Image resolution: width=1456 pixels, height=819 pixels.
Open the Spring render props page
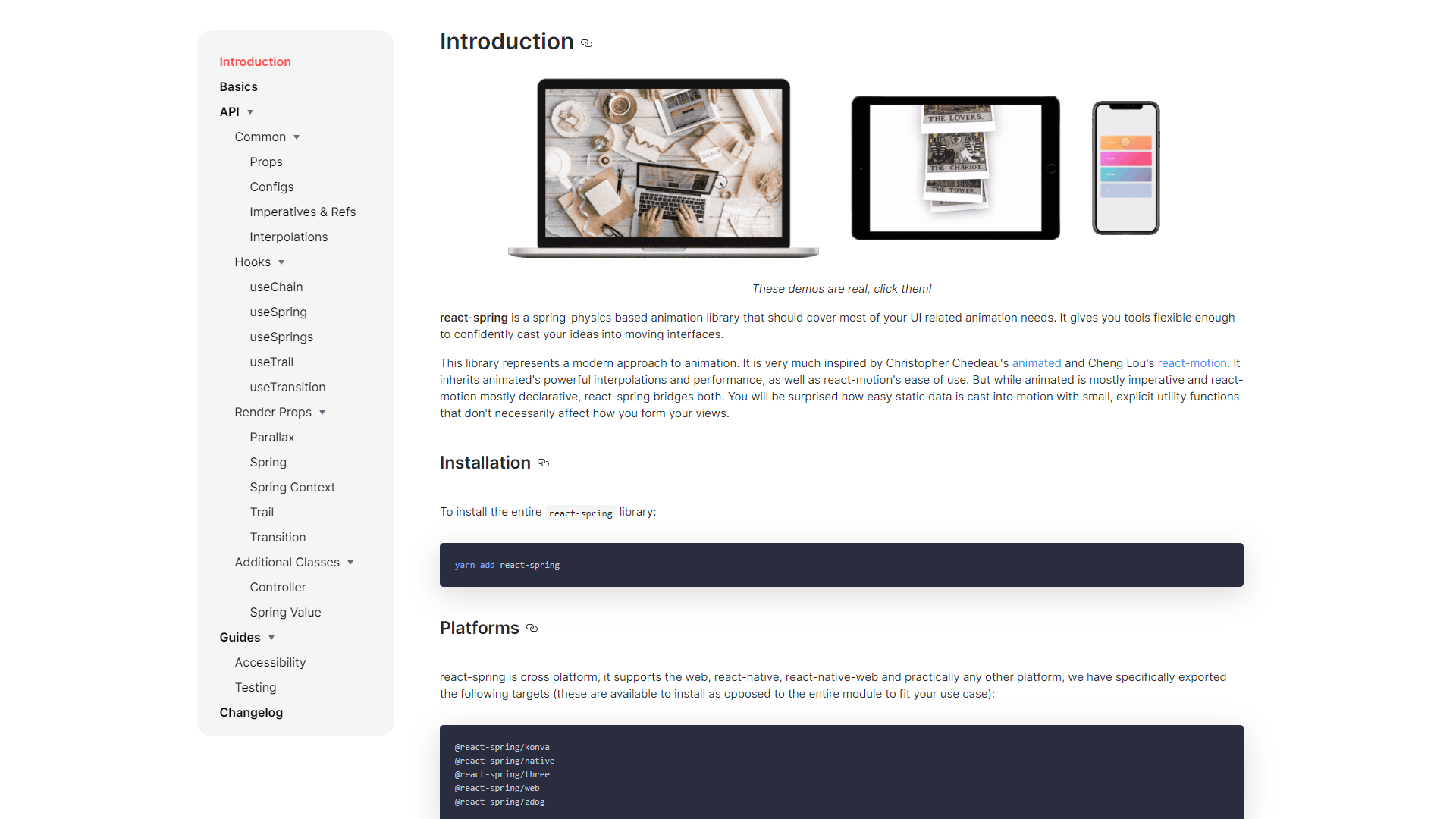(268, 462)
